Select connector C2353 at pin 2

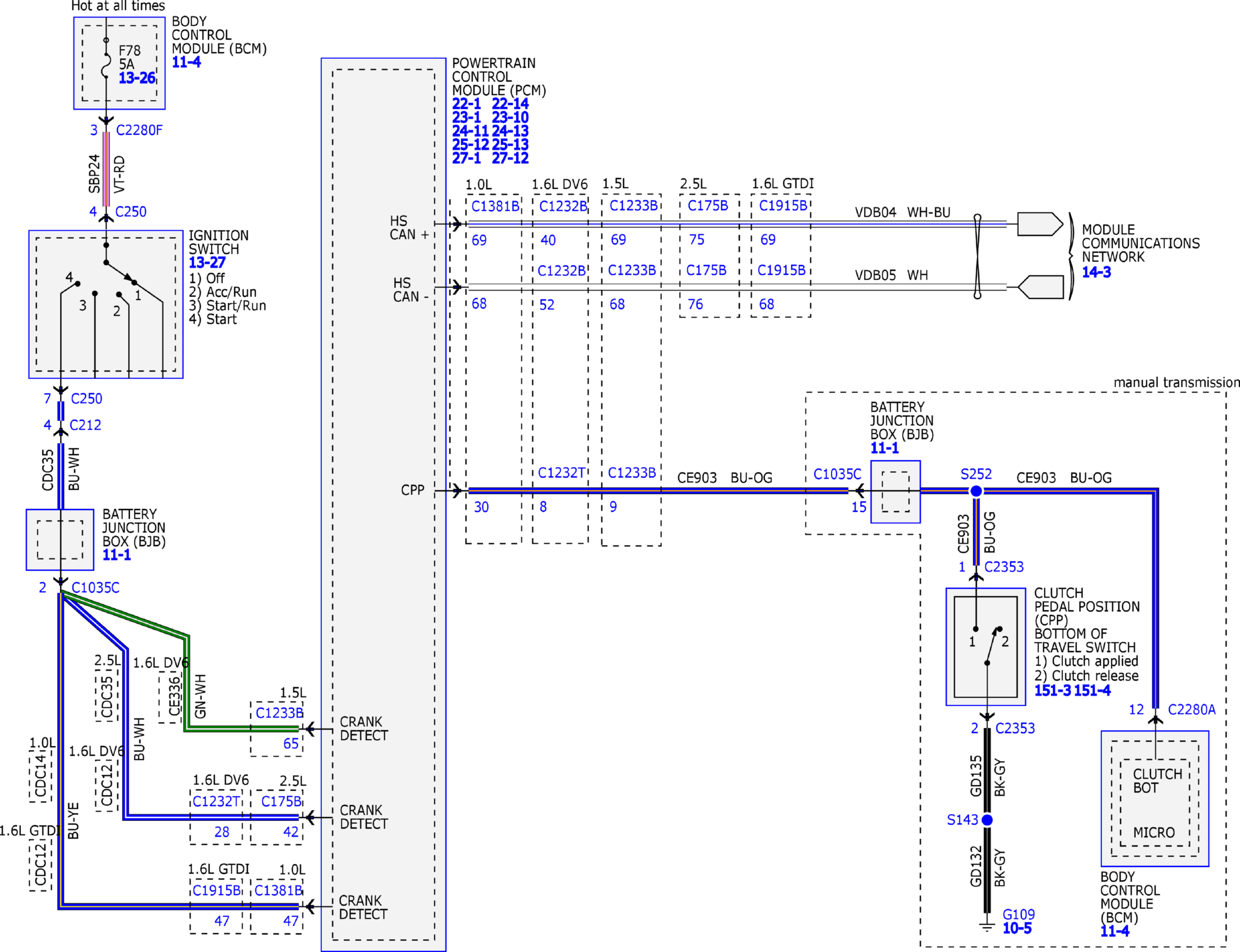pos(1015,728)
